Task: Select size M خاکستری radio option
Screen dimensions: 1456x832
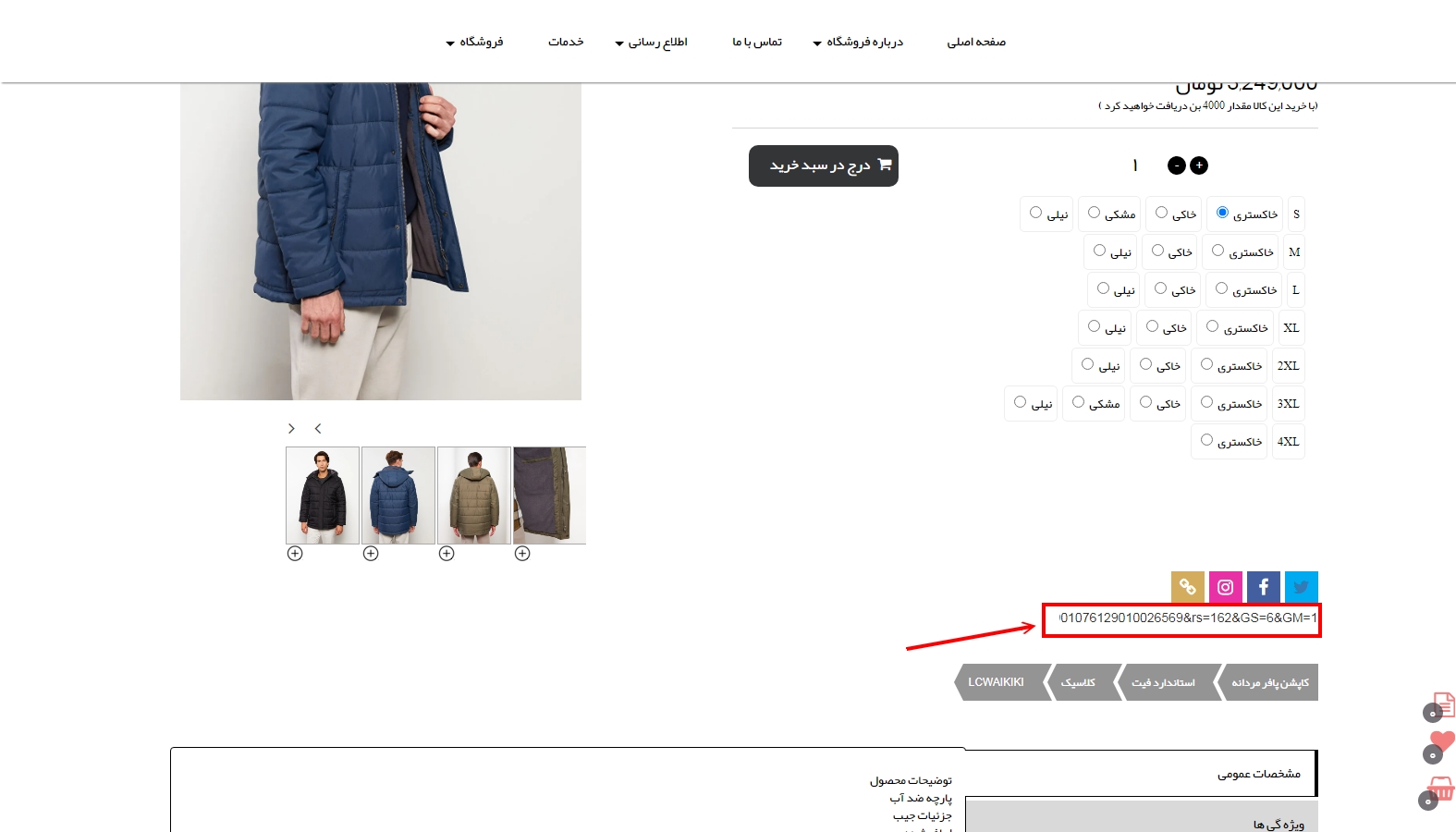Action: point(1218,251)
